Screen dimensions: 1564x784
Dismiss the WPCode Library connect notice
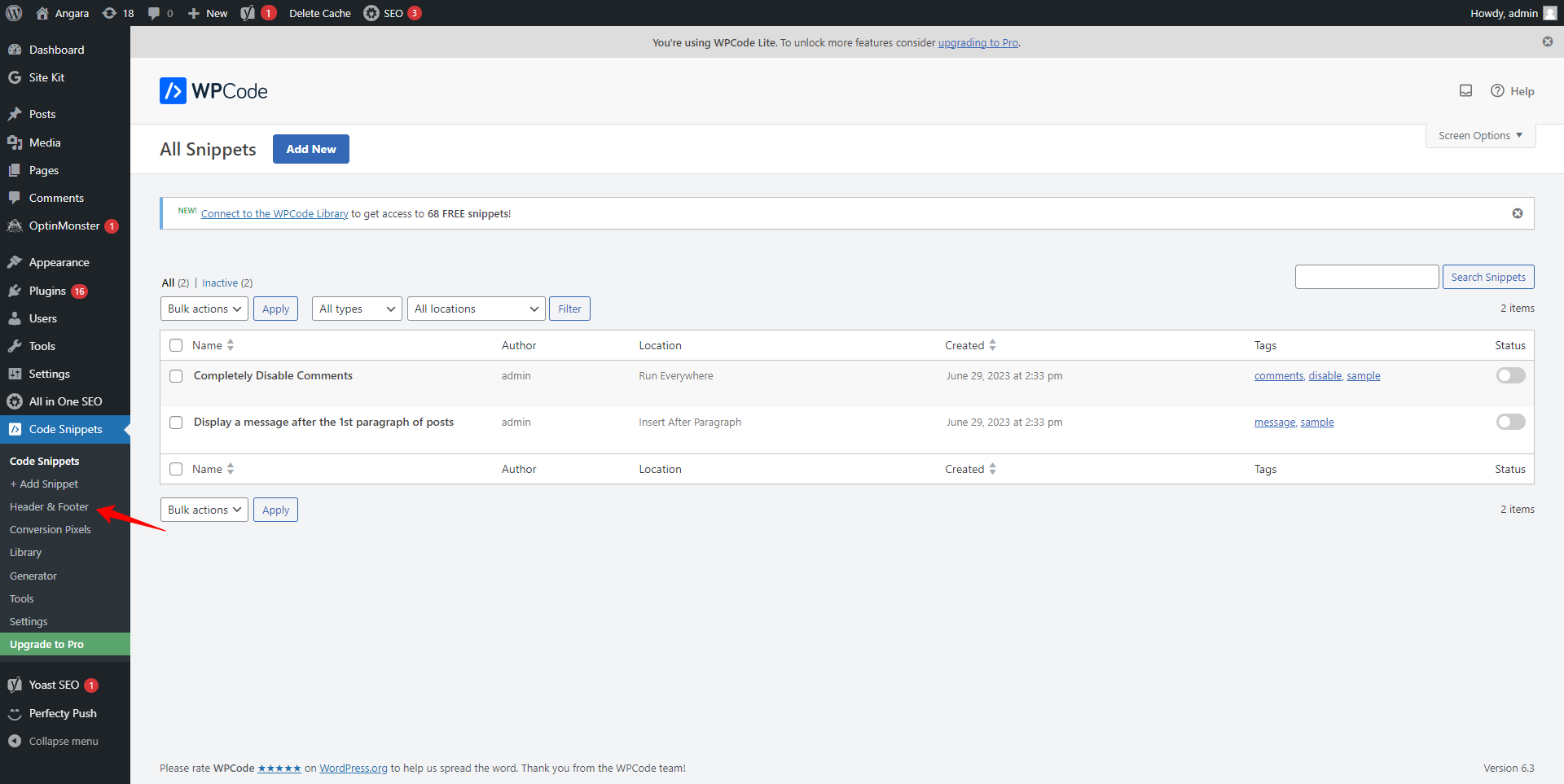1518,213
